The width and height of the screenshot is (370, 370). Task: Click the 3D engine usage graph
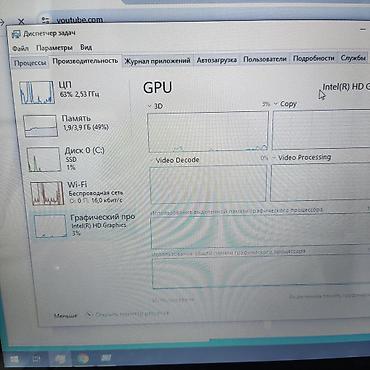(x=208, y=131)
